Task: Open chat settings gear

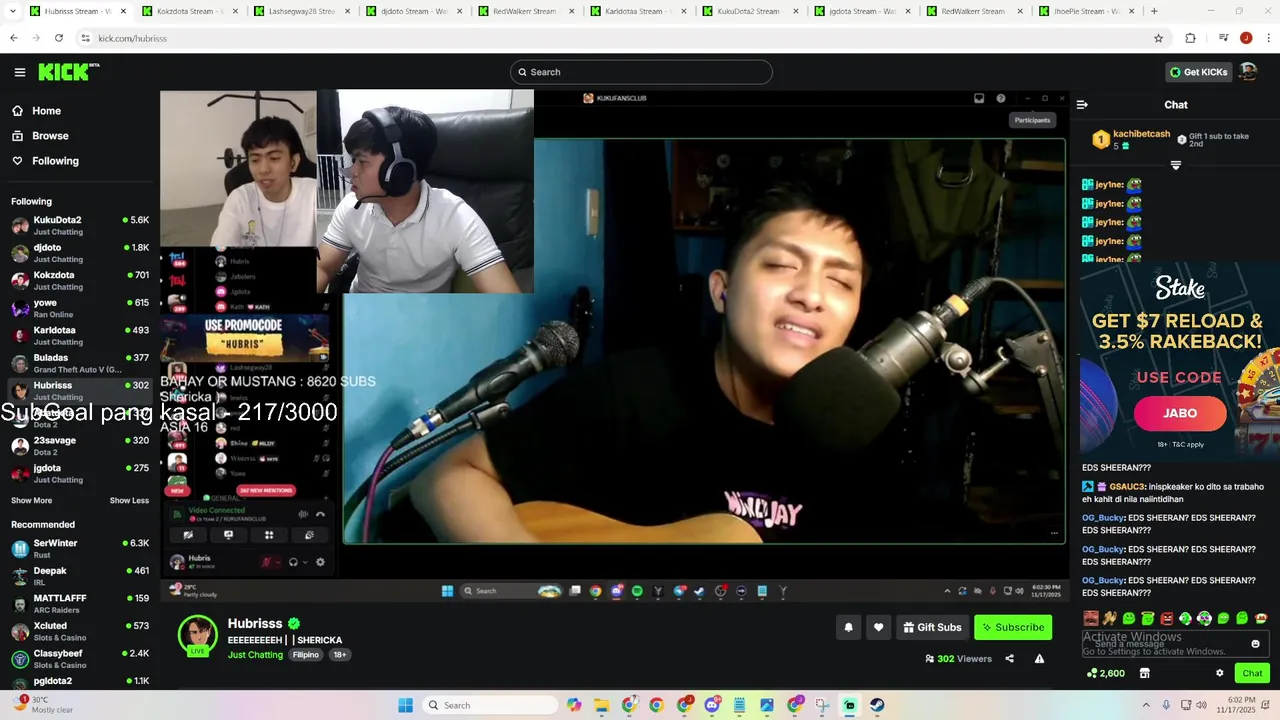Action: click(x=1219, y=673)
